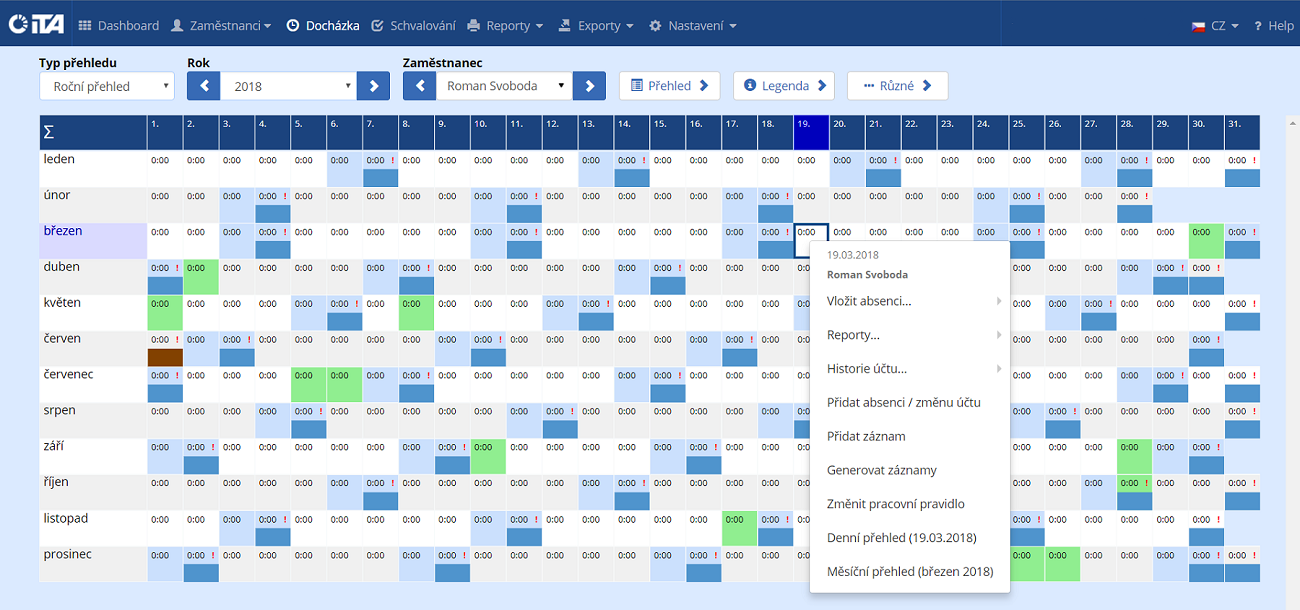Expand the Roman Svoboda employee dropdown
This screenshot has width=1300, height=610.
[504, 86]
